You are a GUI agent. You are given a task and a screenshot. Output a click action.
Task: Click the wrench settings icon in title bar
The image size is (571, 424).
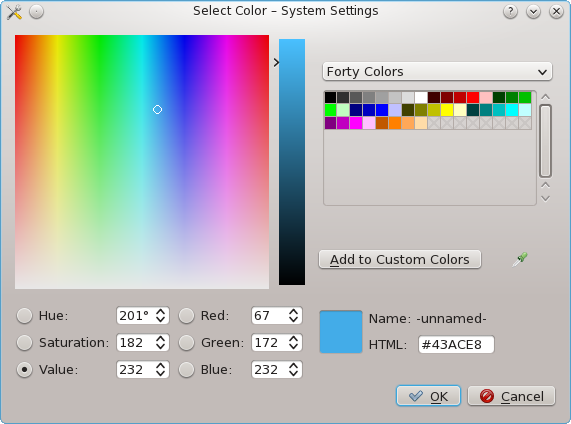[14, 12]
